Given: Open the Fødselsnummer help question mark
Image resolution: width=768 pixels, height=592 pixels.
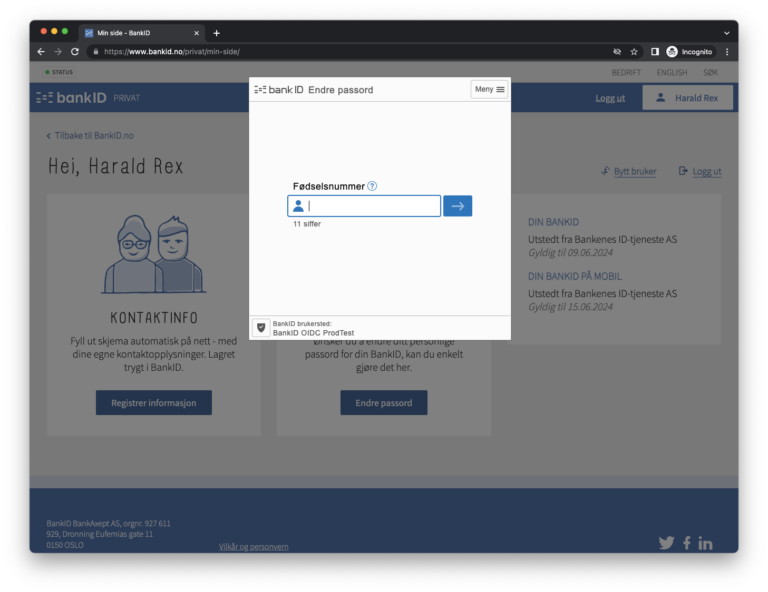Looking at the screenshot, I should tap(372, 186).
